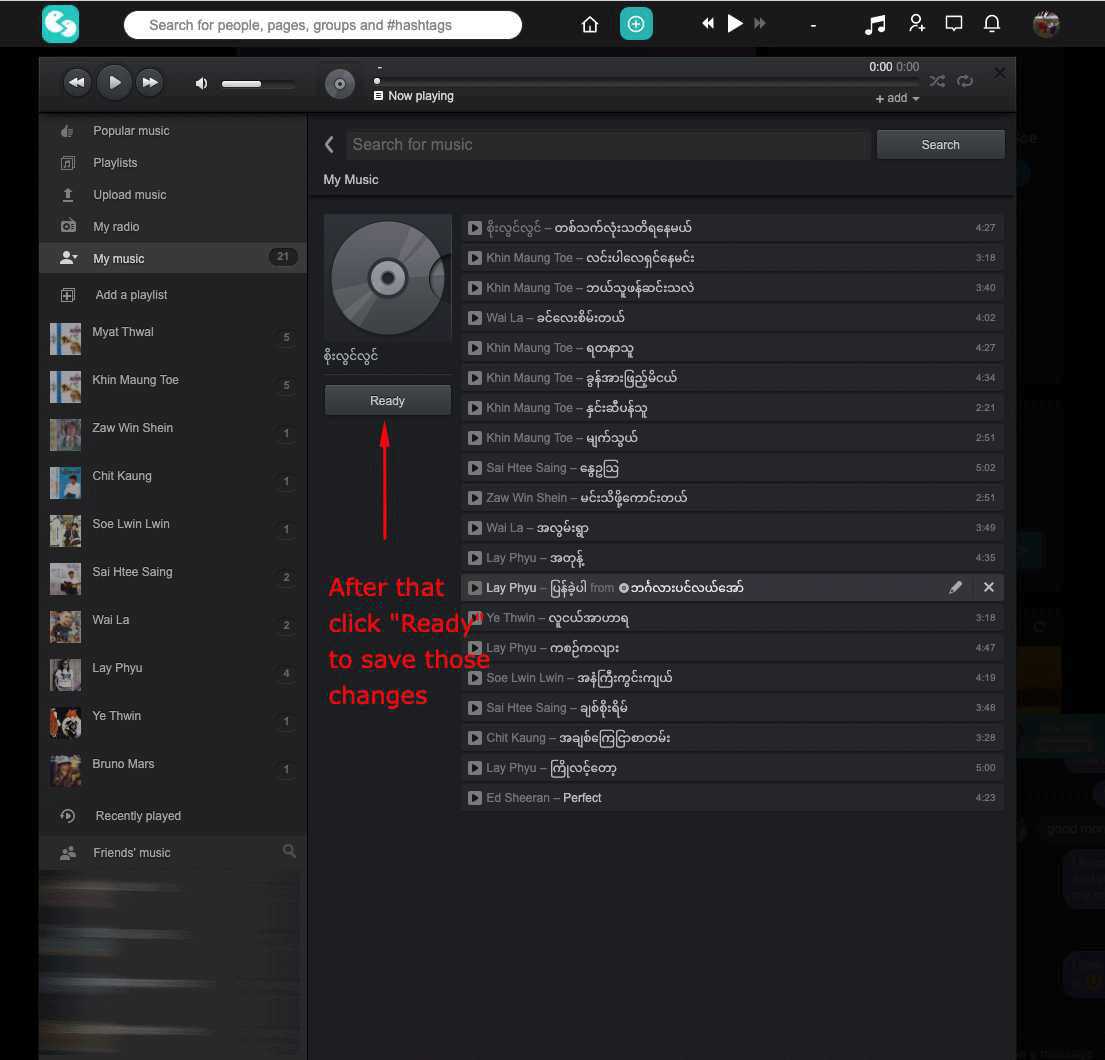Open the notifications bell
Screen dimensions: 1105x1060
pyautogui.click(x=992, y=24)
